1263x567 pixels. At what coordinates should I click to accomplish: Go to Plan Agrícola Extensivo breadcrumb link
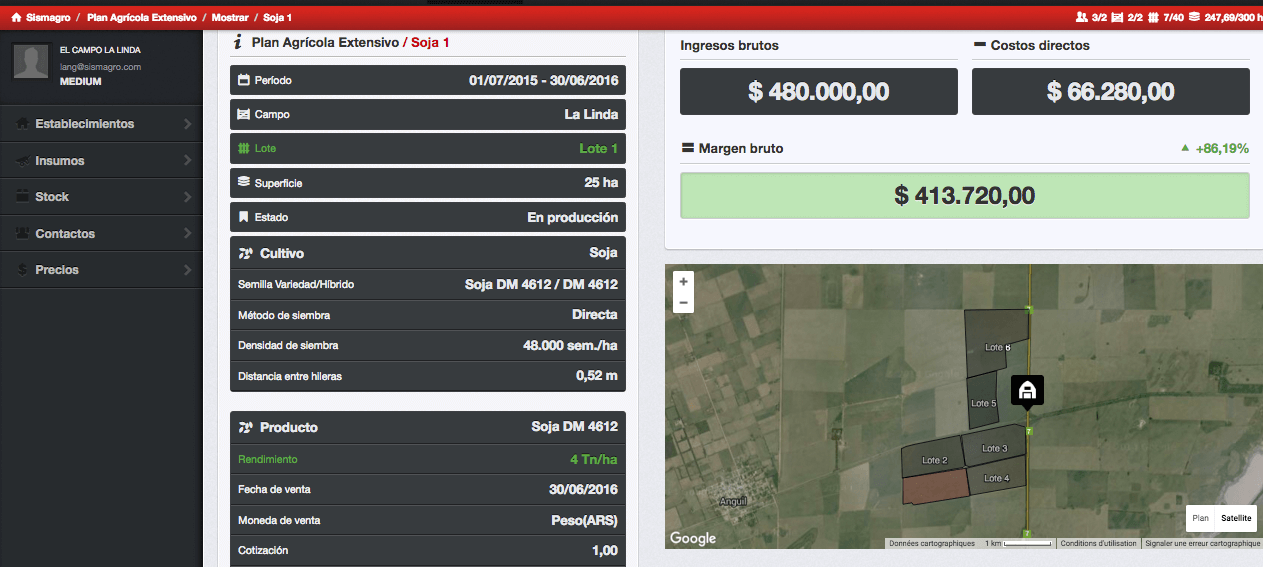coord(141,17)
